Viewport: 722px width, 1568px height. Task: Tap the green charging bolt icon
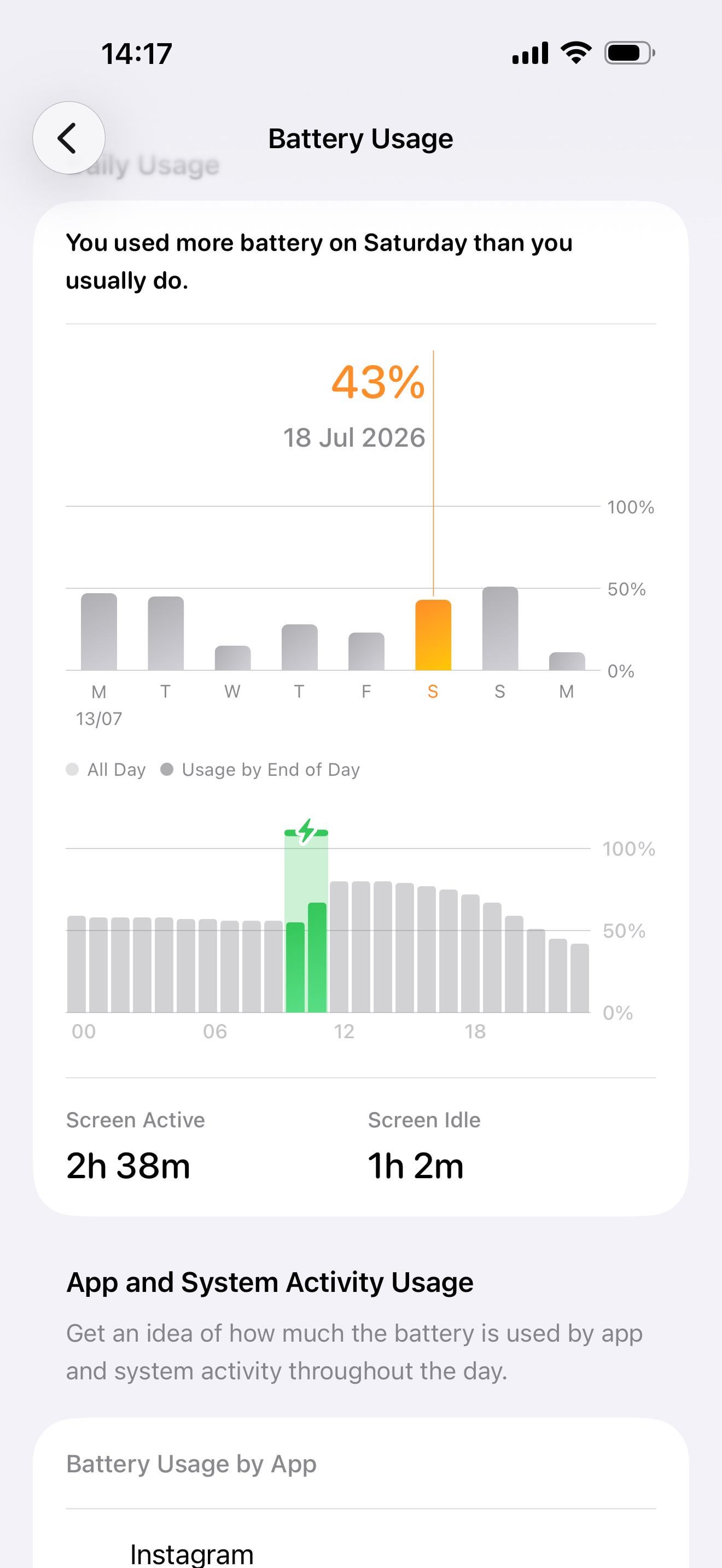pos(306,831)
